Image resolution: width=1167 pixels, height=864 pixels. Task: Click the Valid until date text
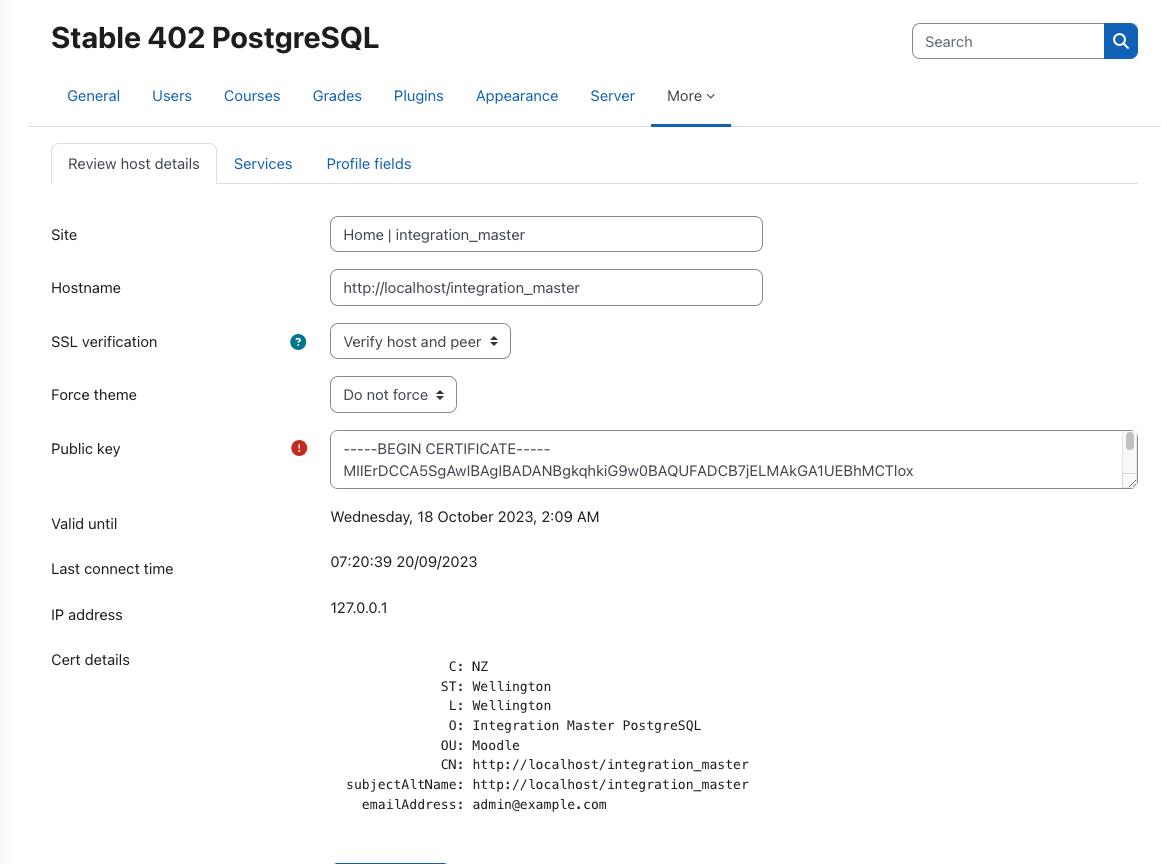click(464, 517)
